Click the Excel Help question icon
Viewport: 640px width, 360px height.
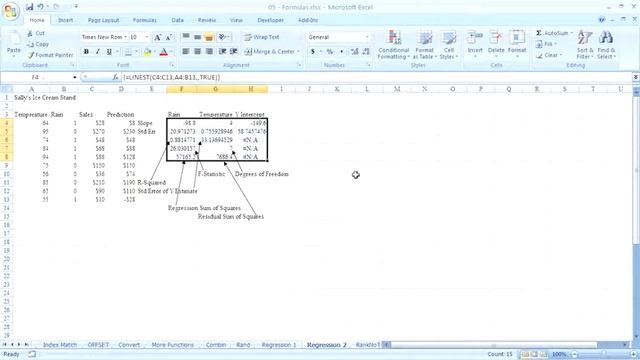click(x=602, y=20)
